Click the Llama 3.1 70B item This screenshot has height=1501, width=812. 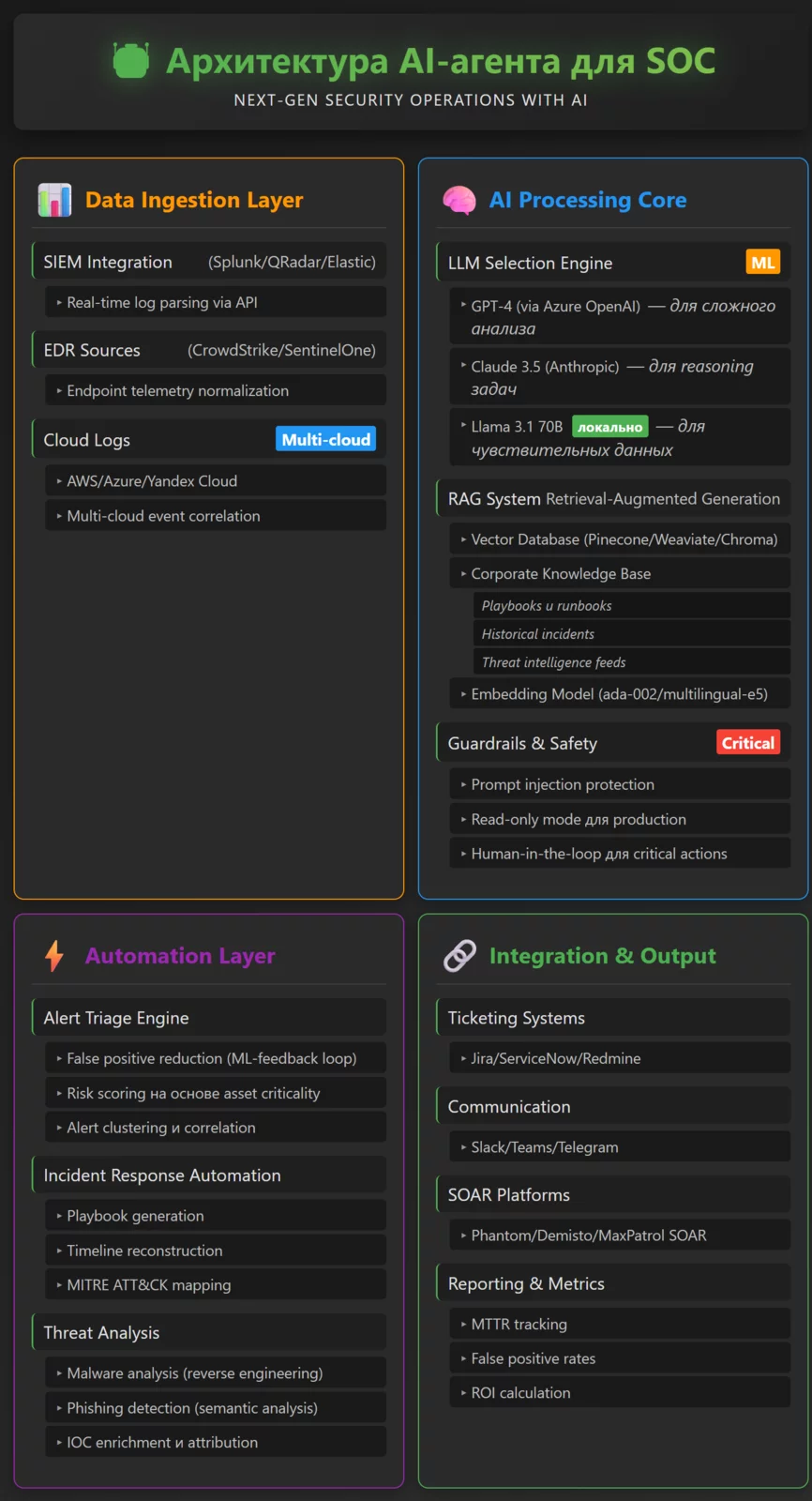point(620,438)
